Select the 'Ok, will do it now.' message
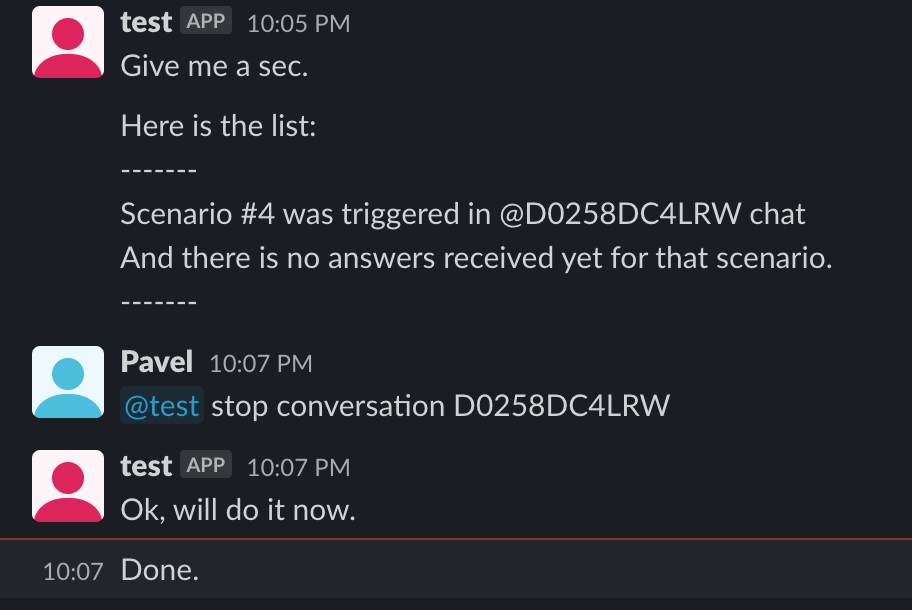Screen dimensions: 912x610 coord(238,511)
